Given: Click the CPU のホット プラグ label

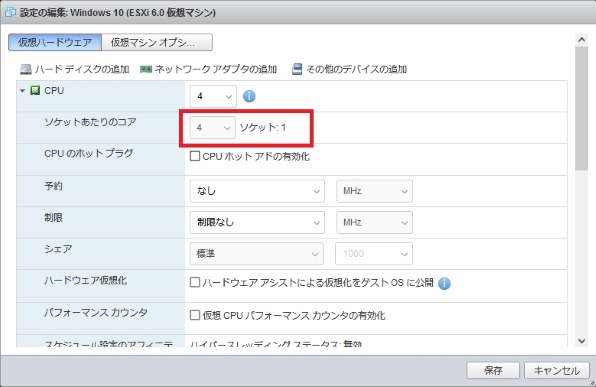Looking at the screenshot, I should pyautogui.click(x=89, y=154).
